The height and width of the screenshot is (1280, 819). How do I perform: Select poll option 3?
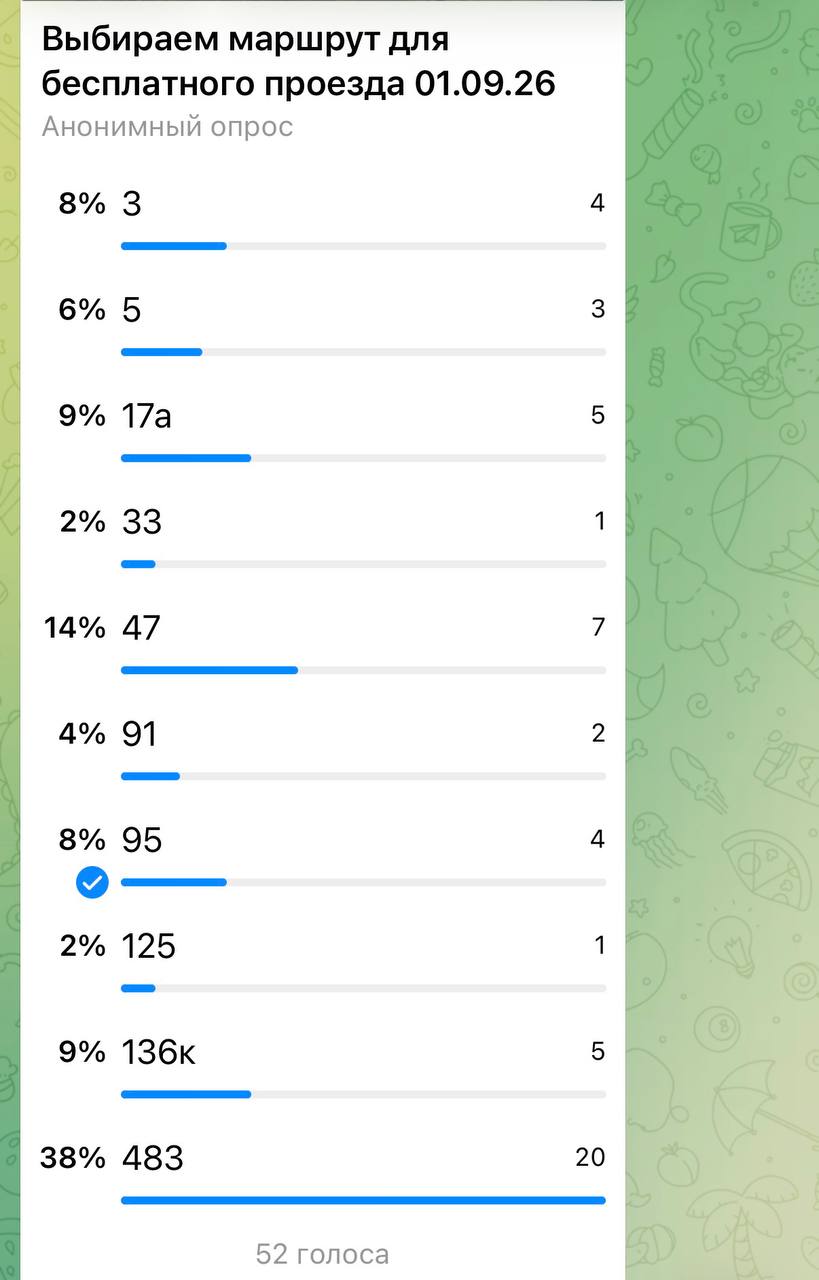[323, 219]
